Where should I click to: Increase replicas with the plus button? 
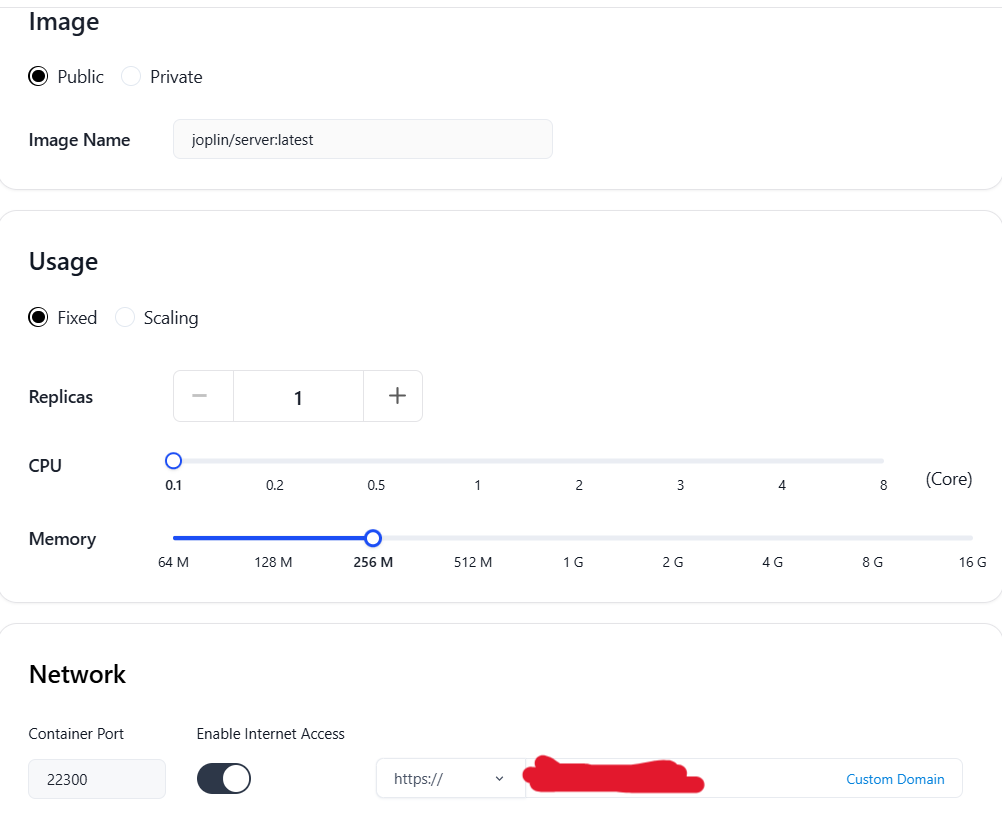pyautogui.click(x=393, y=396)
